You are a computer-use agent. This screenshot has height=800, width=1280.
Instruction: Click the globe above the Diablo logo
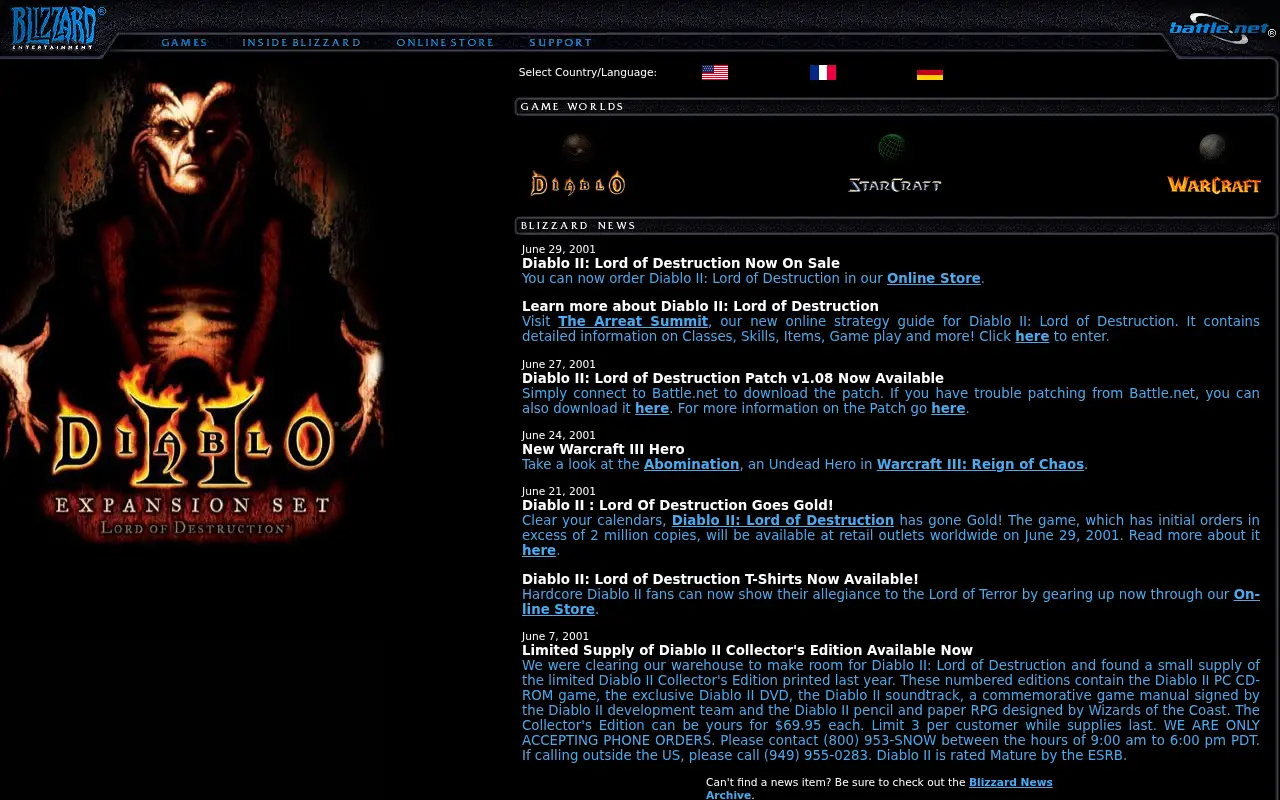[578, 148]
